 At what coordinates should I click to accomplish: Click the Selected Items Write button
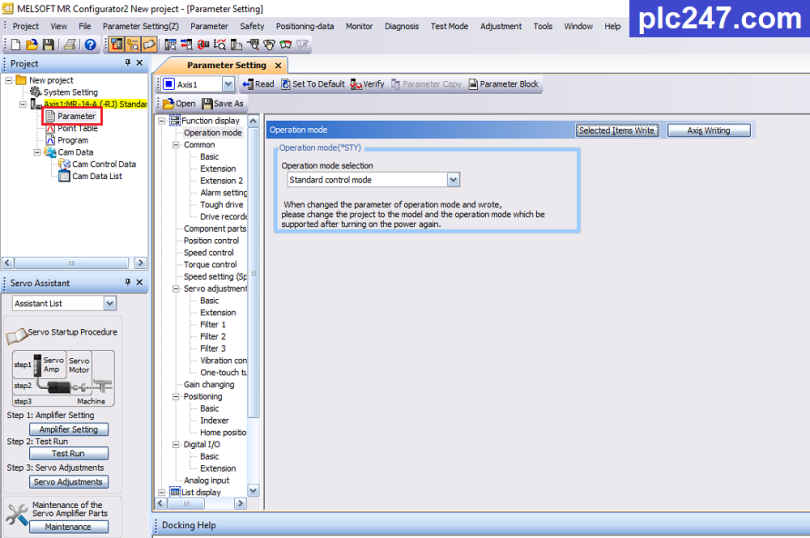point(616,130)
